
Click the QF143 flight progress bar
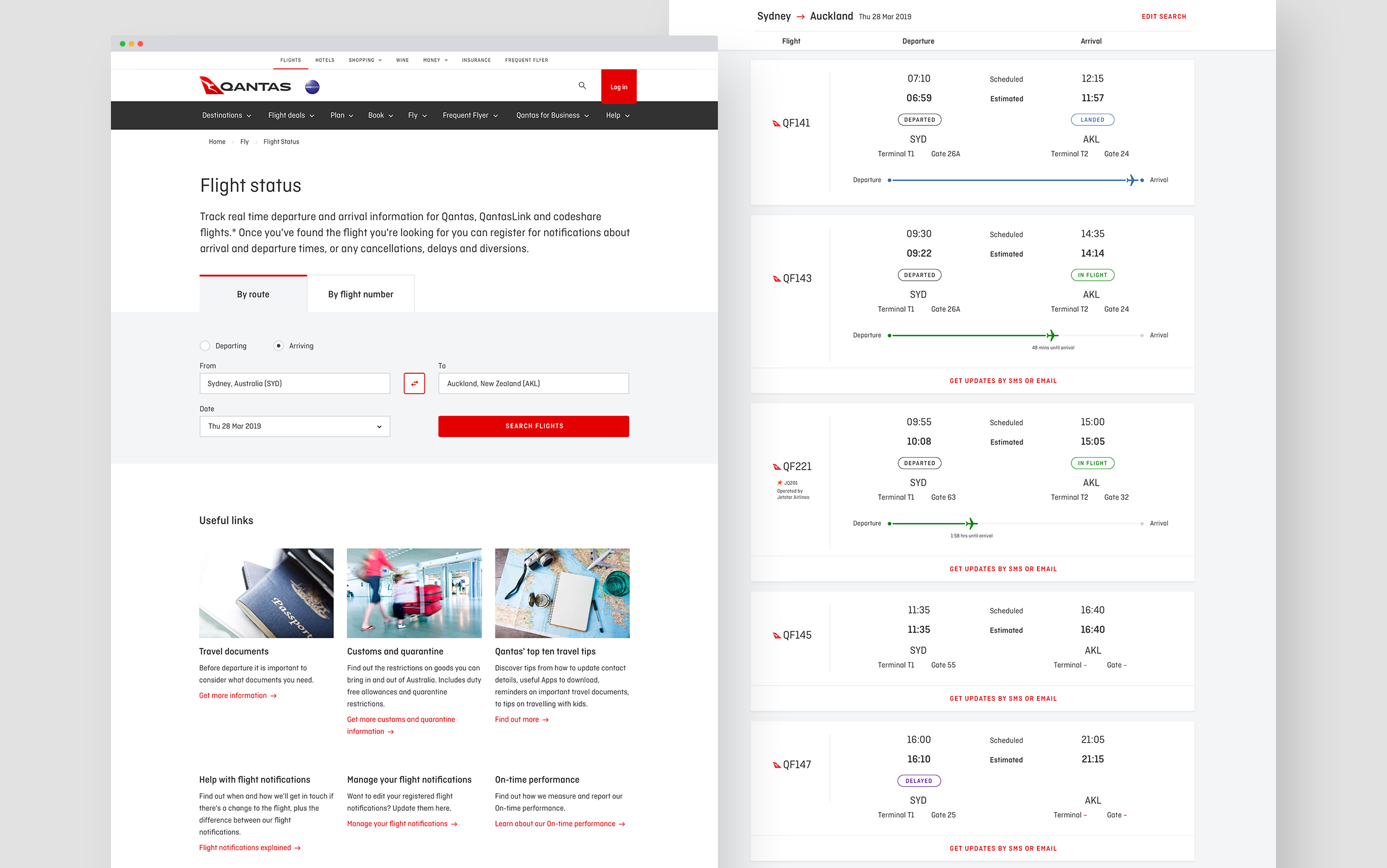pyautogui.click(x=1016, y=335)
